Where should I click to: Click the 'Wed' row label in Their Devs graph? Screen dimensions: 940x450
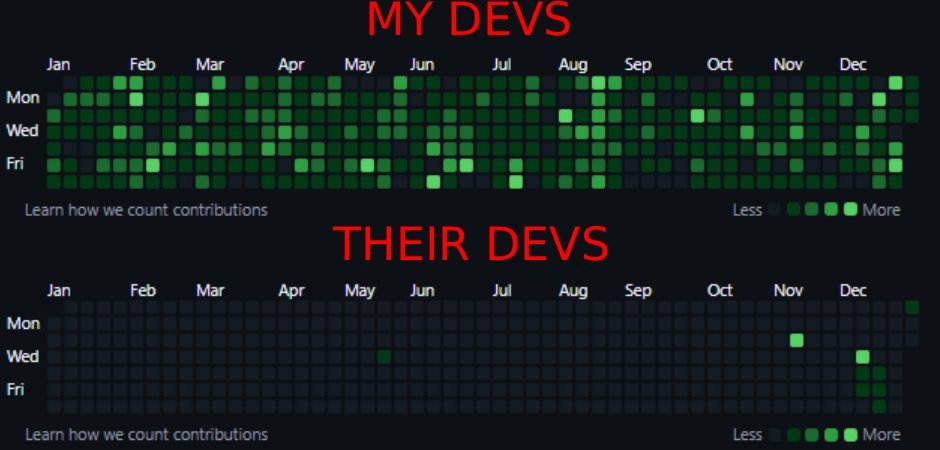tap(22, 357)
